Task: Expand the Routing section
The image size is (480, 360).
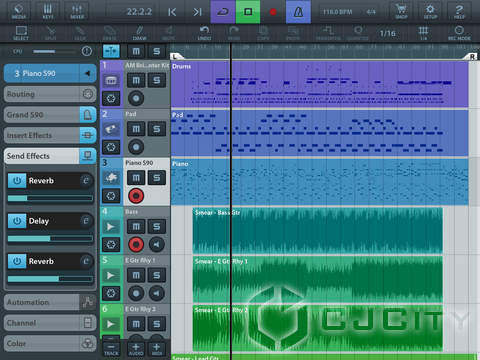Action: (50, 94)
